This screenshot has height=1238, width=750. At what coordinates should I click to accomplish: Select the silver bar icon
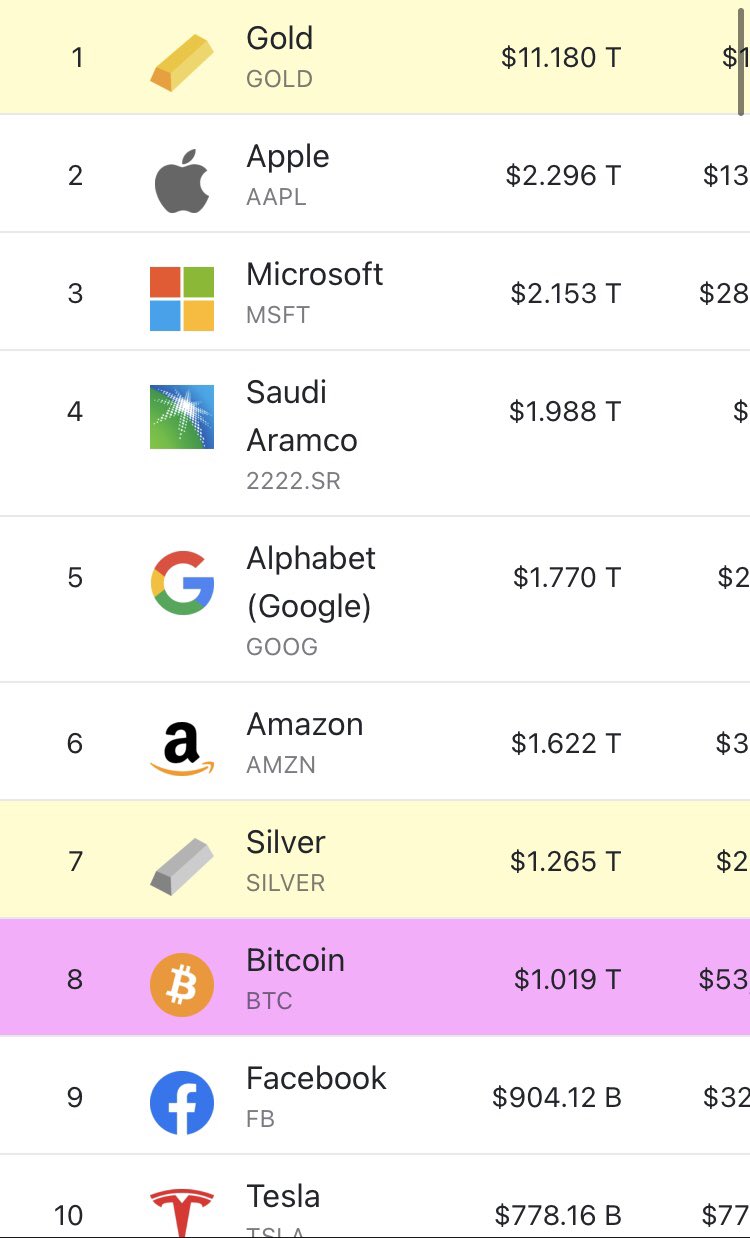pos(182,866)
